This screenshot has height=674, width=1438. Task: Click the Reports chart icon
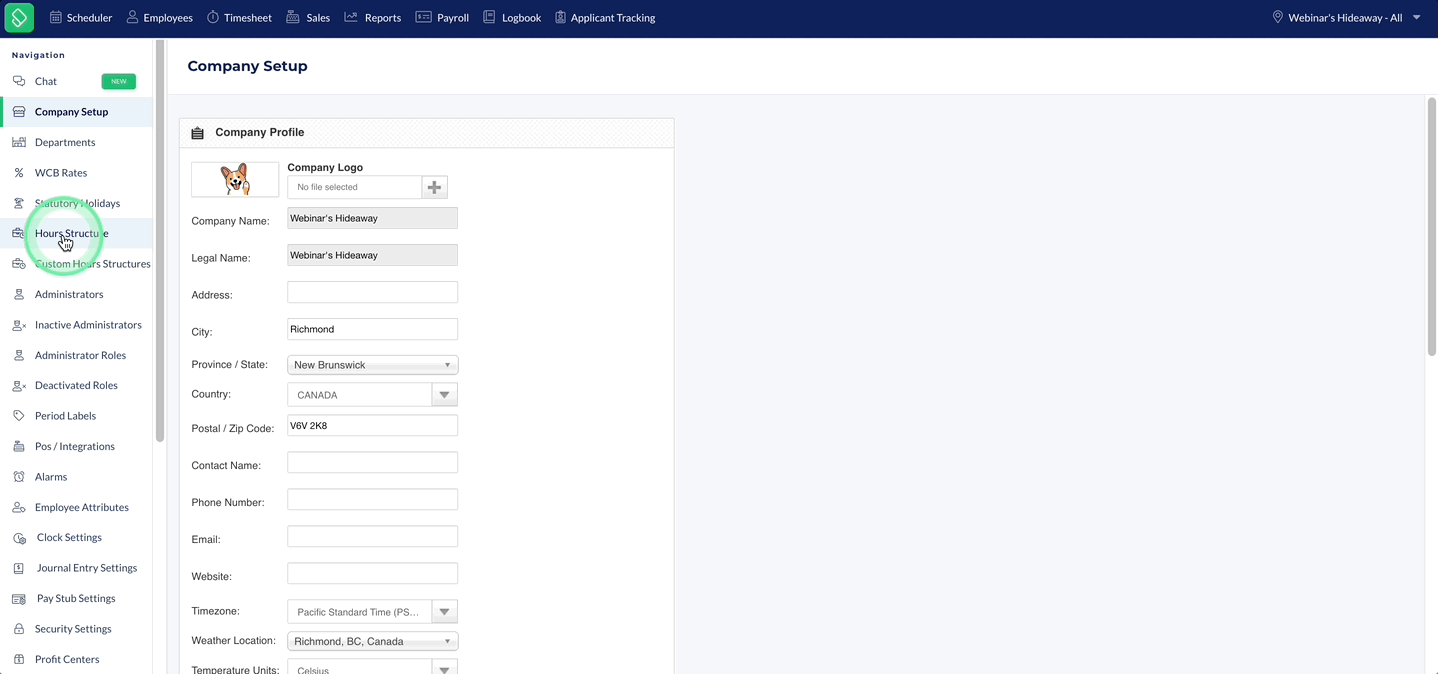(x=351, y=17)
